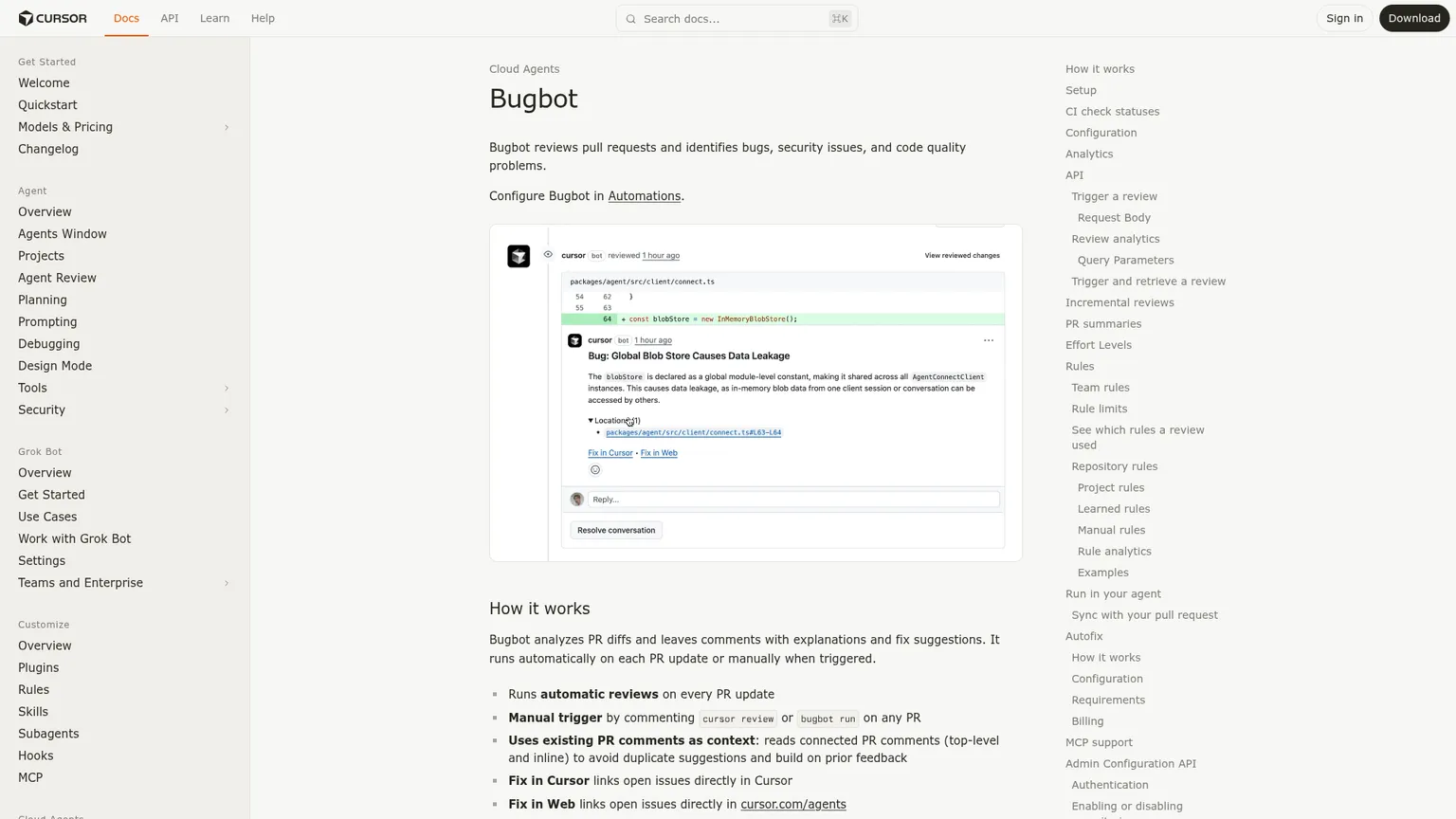Open the Help tab
1456x819 pixels.
(x=263, y=18)
